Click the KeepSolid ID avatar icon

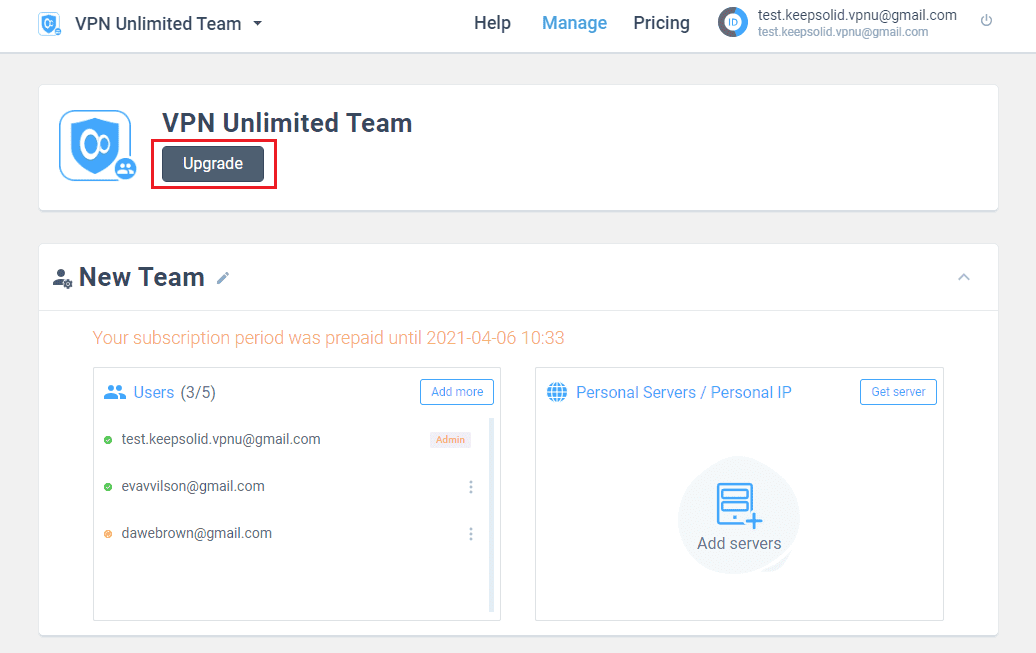(733, 22)
